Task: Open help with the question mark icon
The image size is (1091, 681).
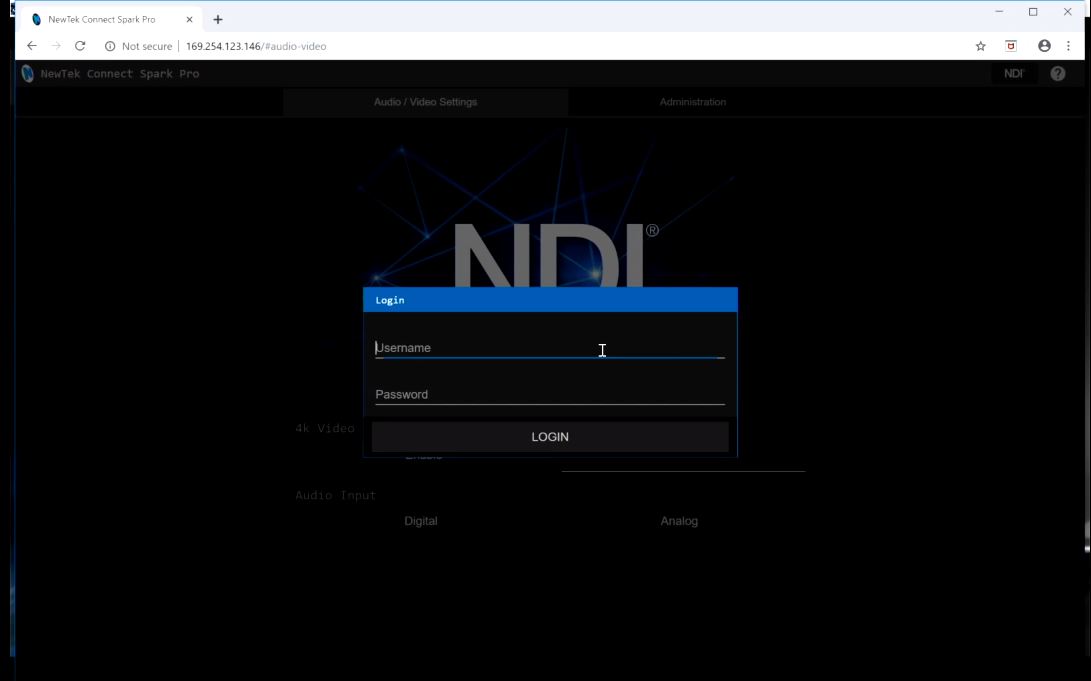Action: point(1058,74)
